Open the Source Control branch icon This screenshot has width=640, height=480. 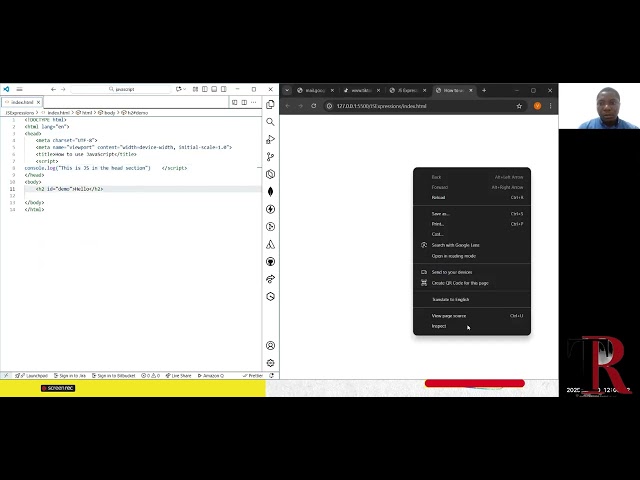(270, 157)
